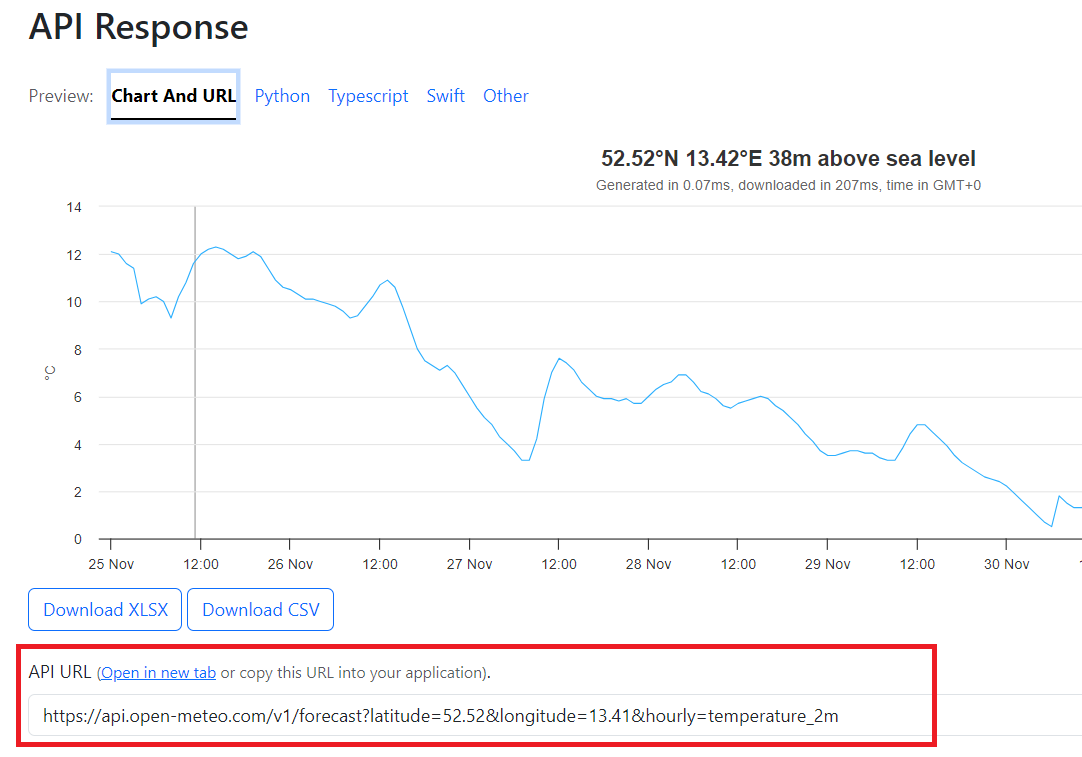Switch to the Python preview tab

(282, 96)
